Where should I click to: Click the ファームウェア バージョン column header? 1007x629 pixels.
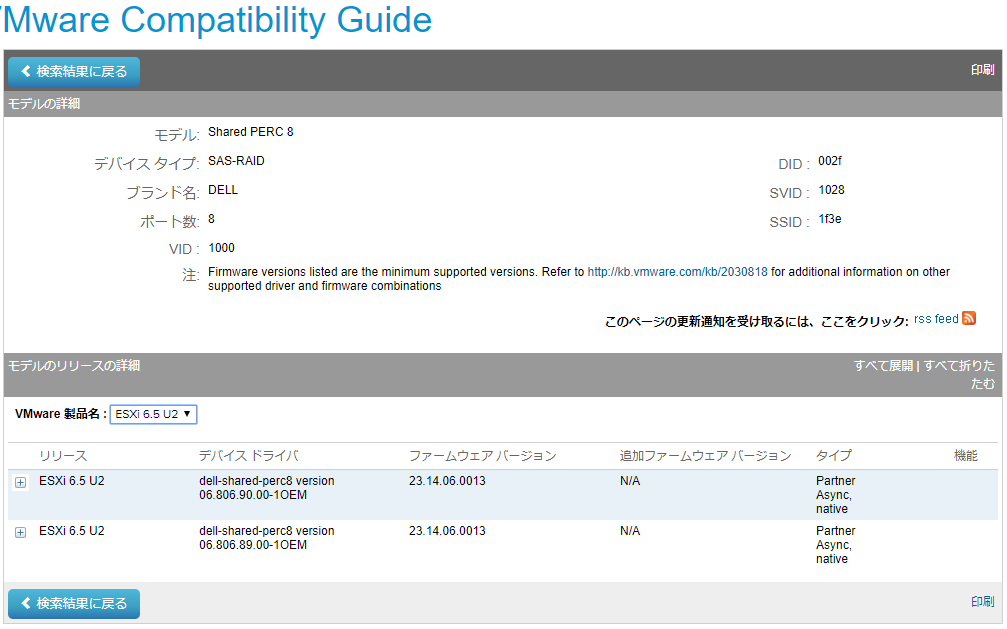[x=482, y=456]
